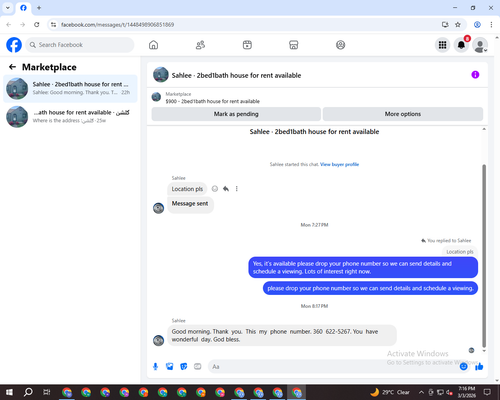Click the scroll up arrow of chat
The height and width of the screenshot is (400, 500).
tap(484, 129)
